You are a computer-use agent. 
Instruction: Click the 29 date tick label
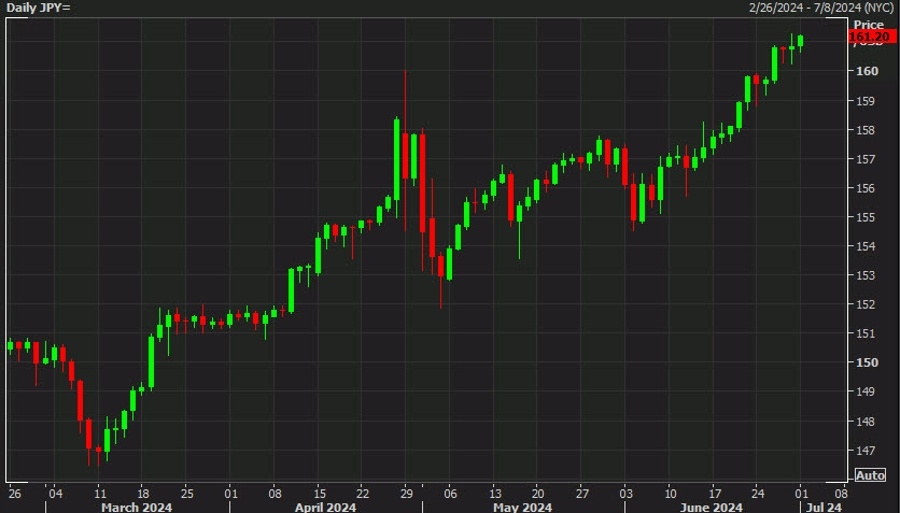[406, 493]
